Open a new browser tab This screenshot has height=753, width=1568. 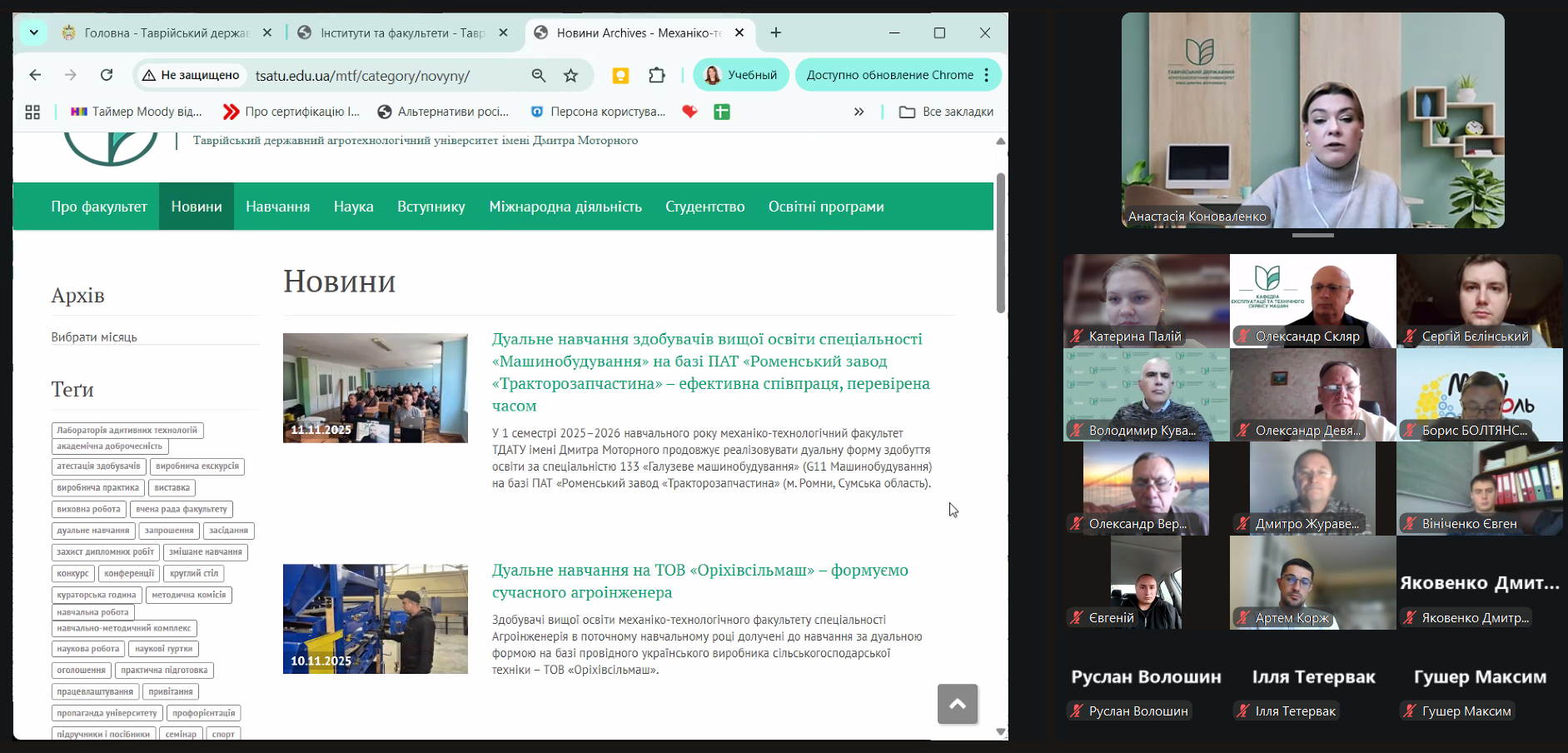coord(776,32)
